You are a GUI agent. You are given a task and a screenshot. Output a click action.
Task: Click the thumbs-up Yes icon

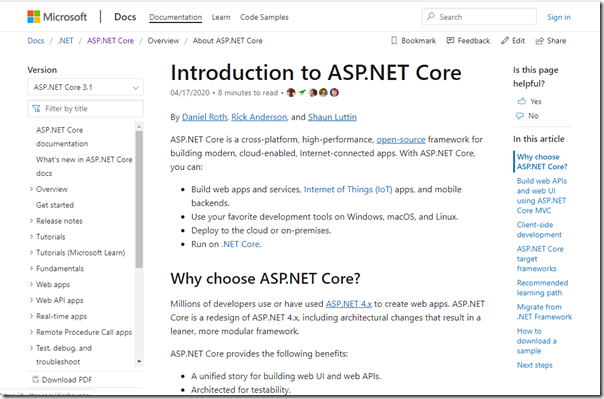point(522,101)
